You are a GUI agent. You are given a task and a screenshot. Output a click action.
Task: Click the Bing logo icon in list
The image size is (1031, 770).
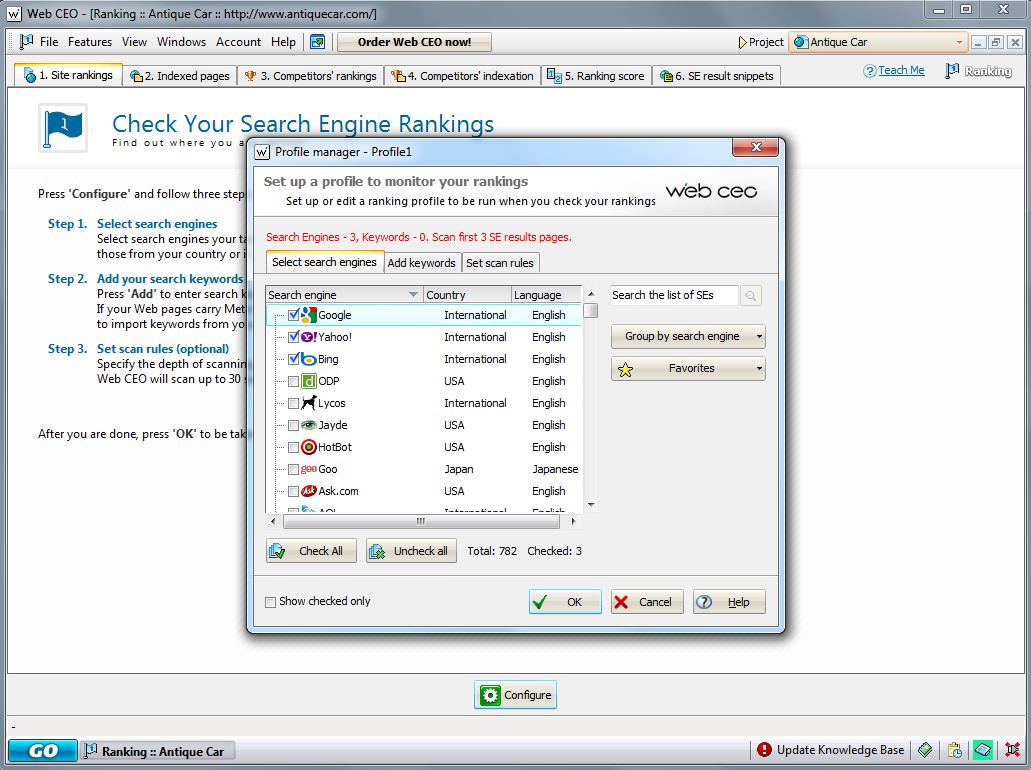tap(308, 359)
